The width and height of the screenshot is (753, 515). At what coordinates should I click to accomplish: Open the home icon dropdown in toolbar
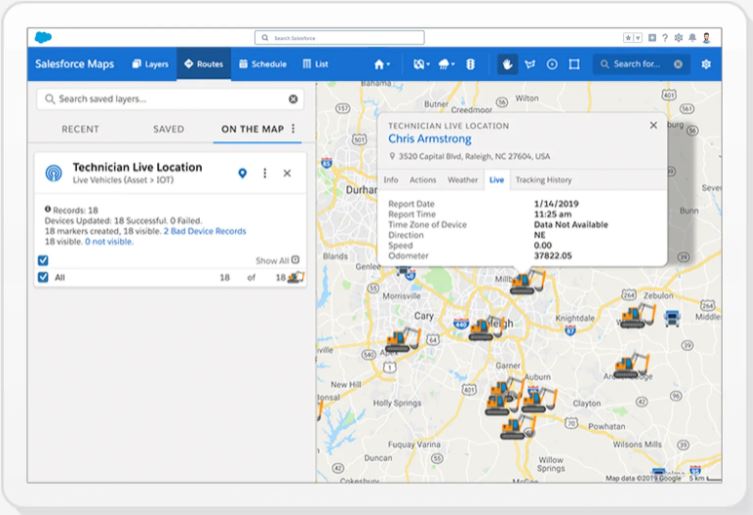coord(381,64)
